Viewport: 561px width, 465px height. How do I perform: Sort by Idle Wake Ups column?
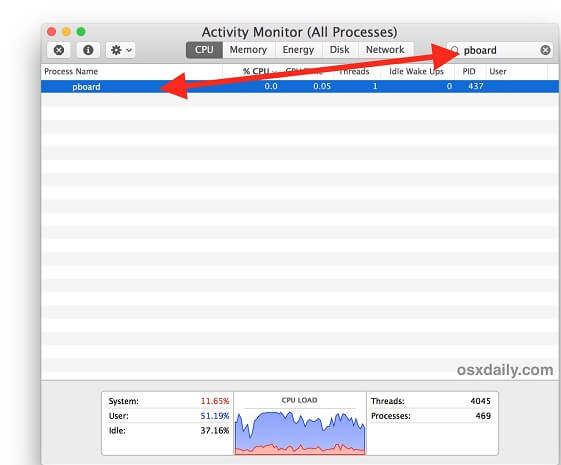416,72
